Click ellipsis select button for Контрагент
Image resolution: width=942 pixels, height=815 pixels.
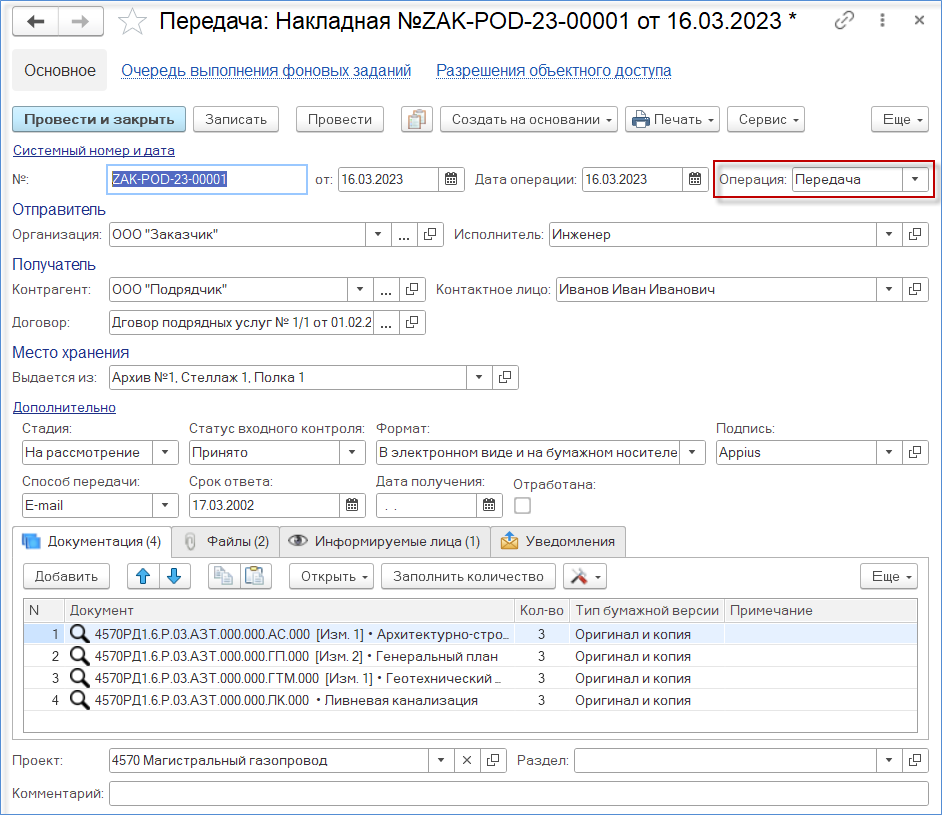386,289
